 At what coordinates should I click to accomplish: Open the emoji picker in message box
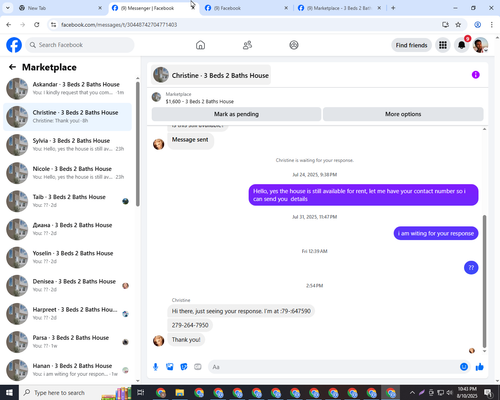pyautogui.click(x=464, y=367)
